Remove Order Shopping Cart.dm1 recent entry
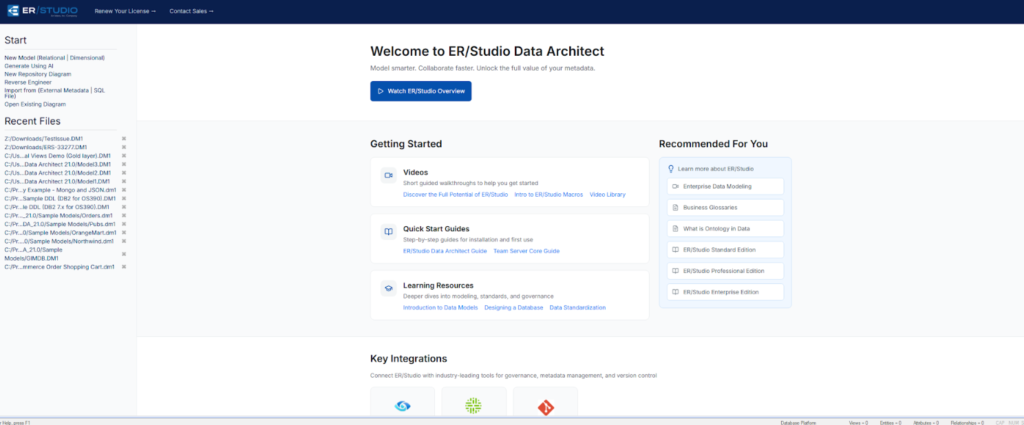Screen dimensions: 1024x425 point(123,267)
